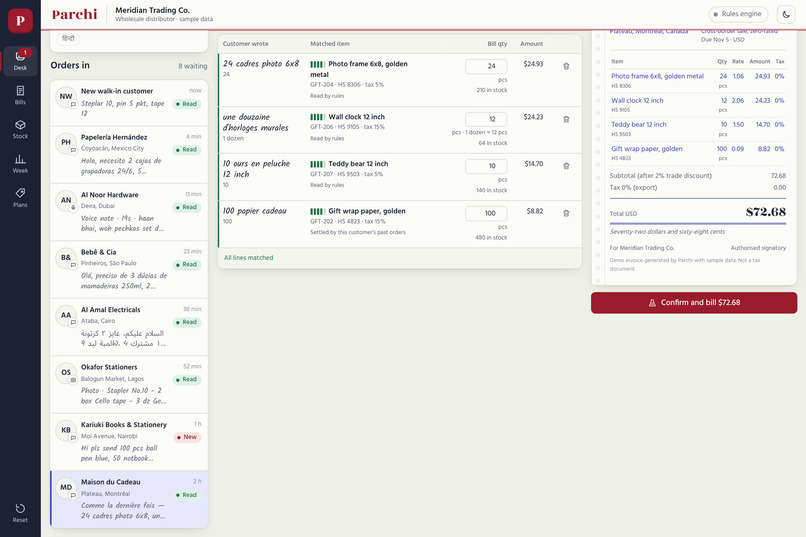Open the Stock section in sidebar
This screenshot has width=806, height=537.
(20, 129)
